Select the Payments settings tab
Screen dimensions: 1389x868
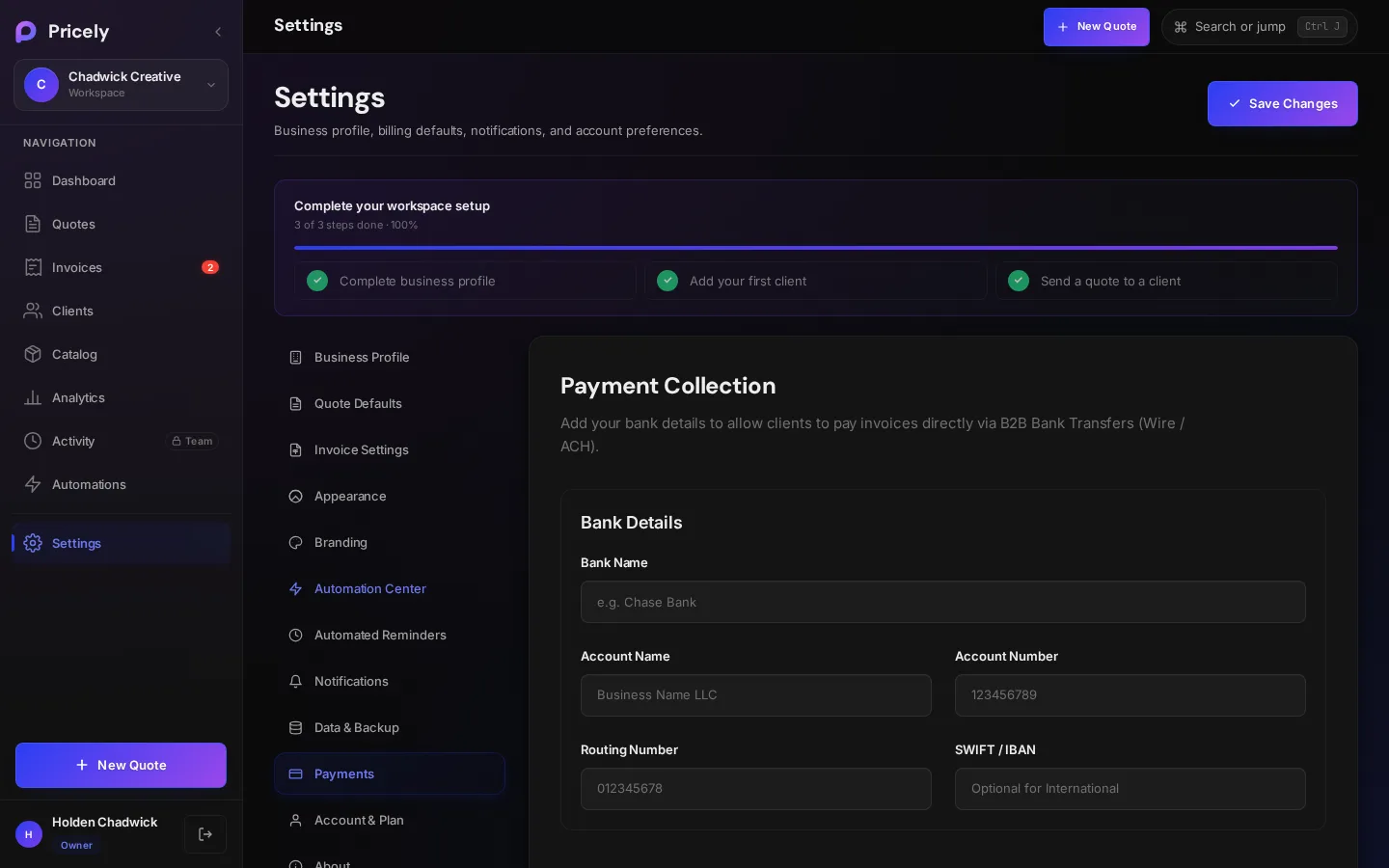[x=390, y=773]
